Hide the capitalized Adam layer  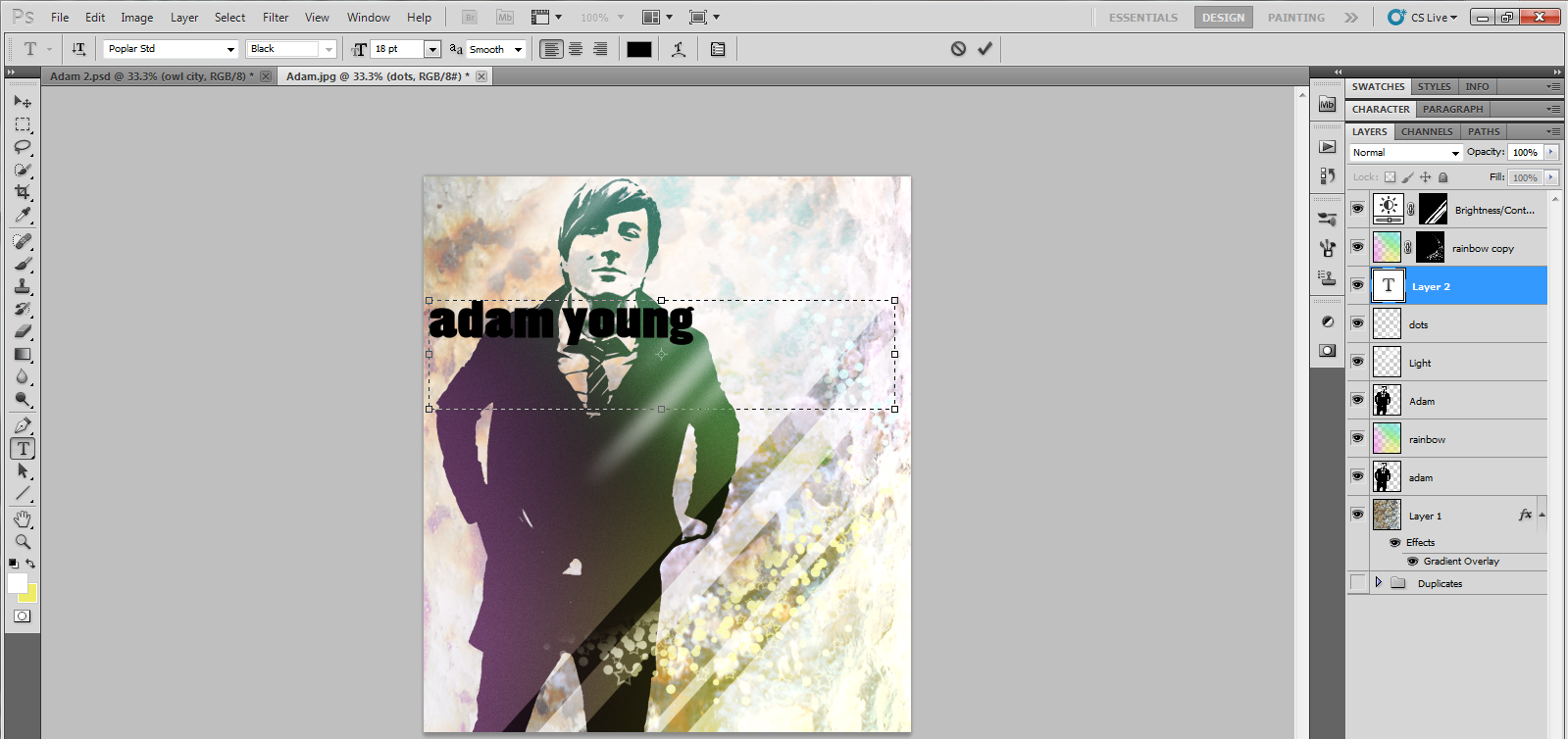point(1357,400)
